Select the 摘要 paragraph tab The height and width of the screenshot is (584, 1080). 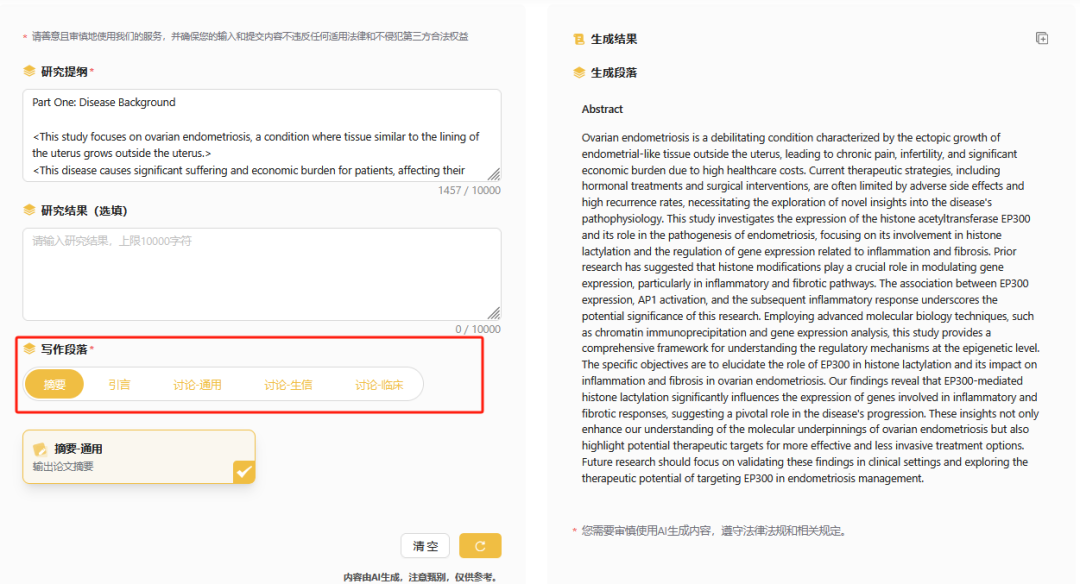(x=54, y=384)
